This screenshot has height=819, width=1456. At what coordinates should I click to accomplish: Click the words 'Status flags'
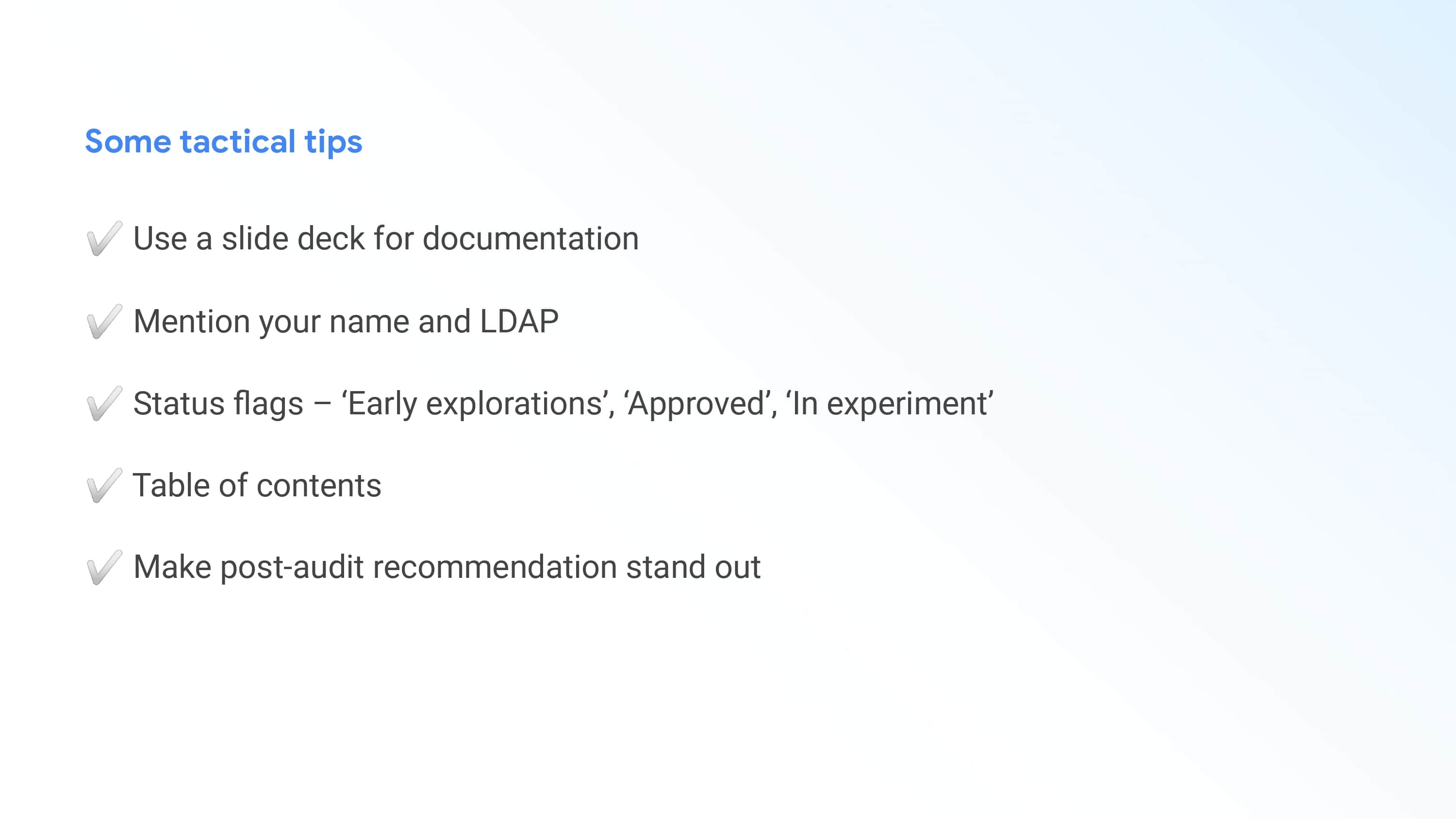coord(218,404)
